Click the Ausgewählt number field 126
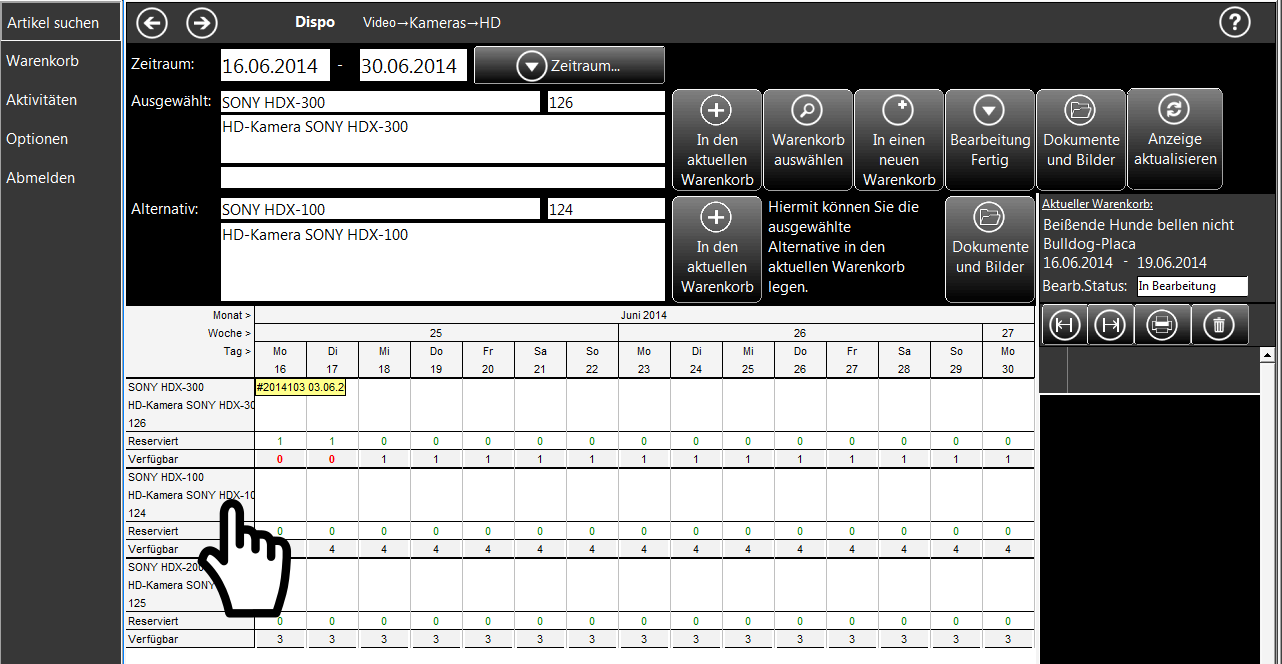This screenshot has height=664, width=1282. pos(606,102)
